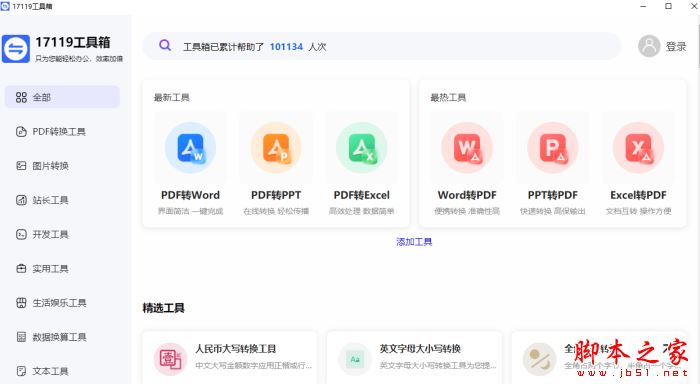Viewport: 700px width, 384px height.
Task: Switch to the 数据换算工具 category
Action: coord(62,337)
